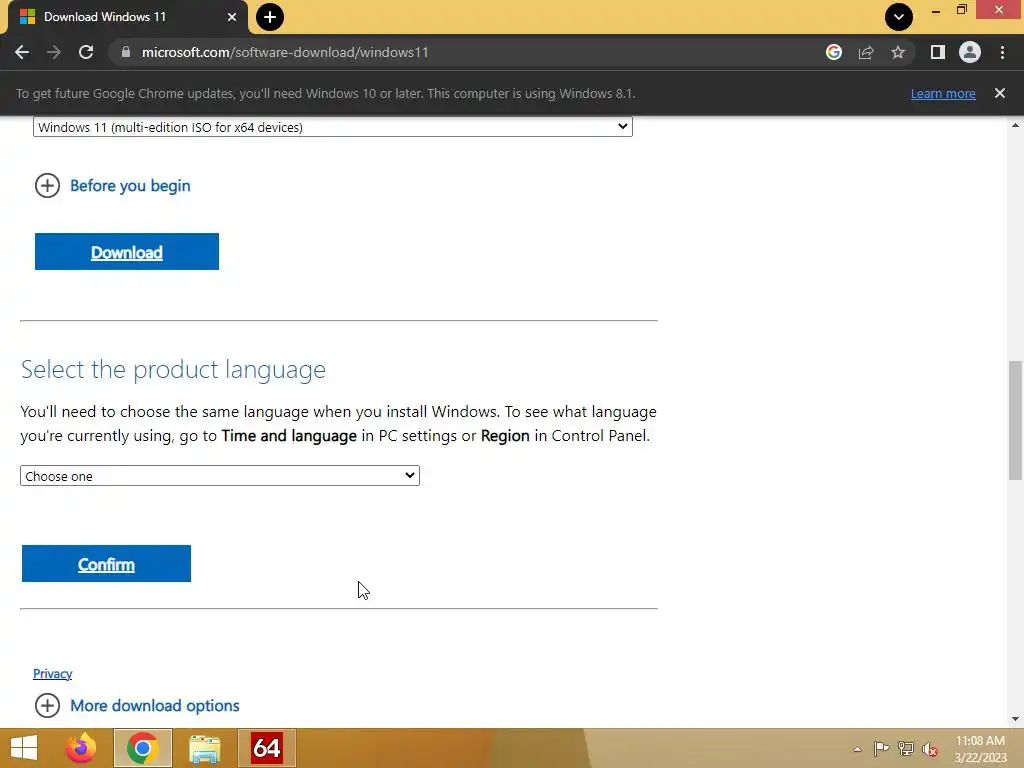Select the Download Windows 11 tab
This screenshot has height=768, width=1024.
(x=127, y=17)
